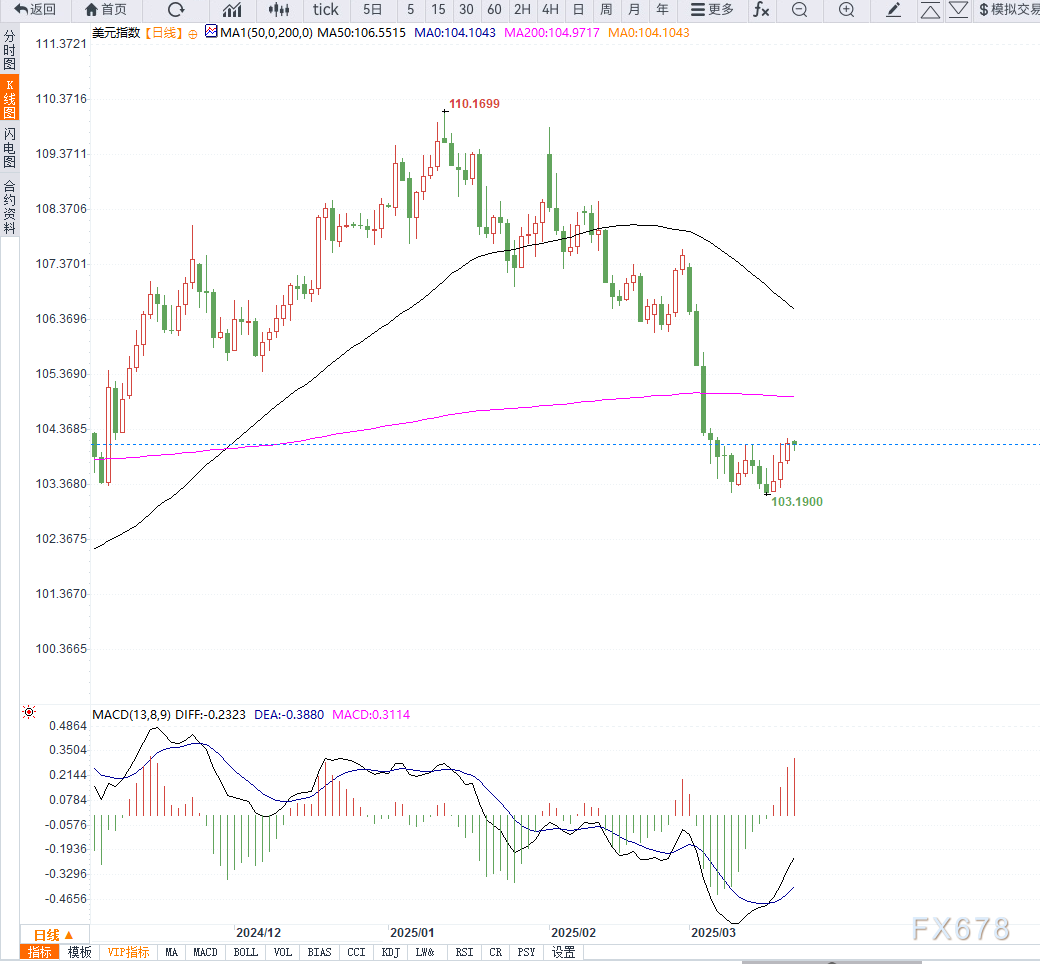Click the refresh icon in top toolbar

[176, 10]
